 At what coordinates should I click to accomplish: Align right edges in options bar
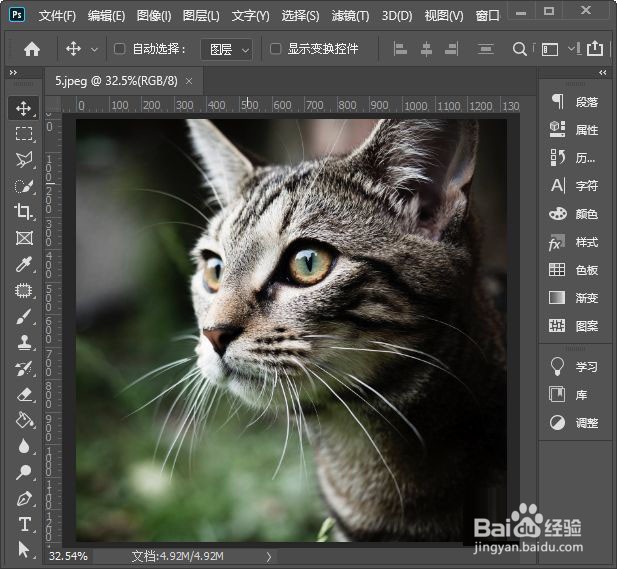(451, 49)
